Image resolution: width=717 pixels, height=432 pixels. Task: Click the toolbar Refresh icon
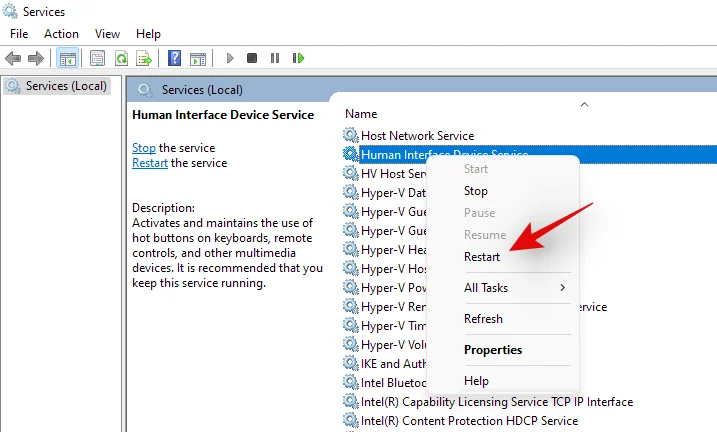(120, 58)
